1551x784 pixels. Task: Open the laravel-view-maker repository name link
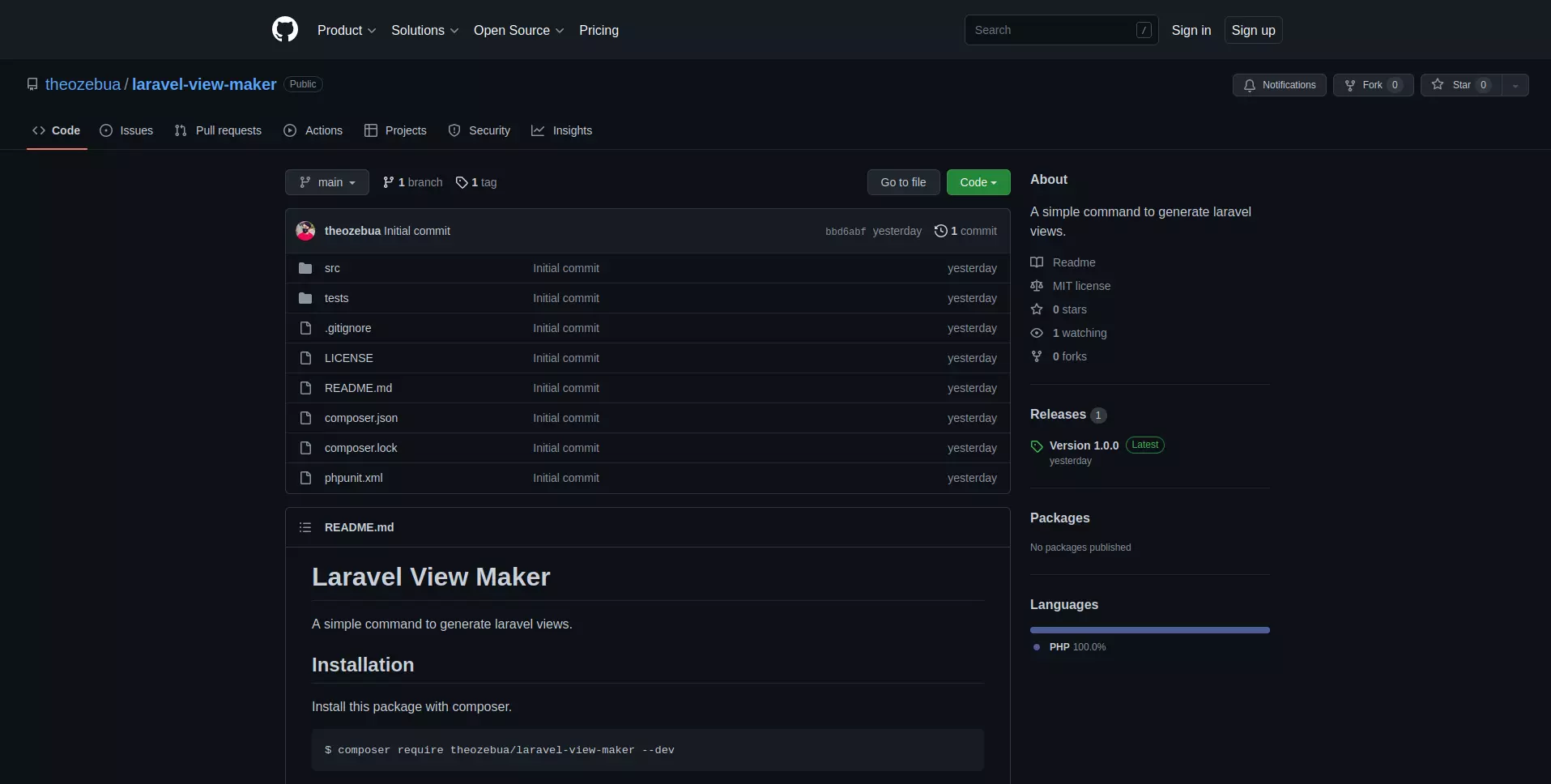[204, 84]
